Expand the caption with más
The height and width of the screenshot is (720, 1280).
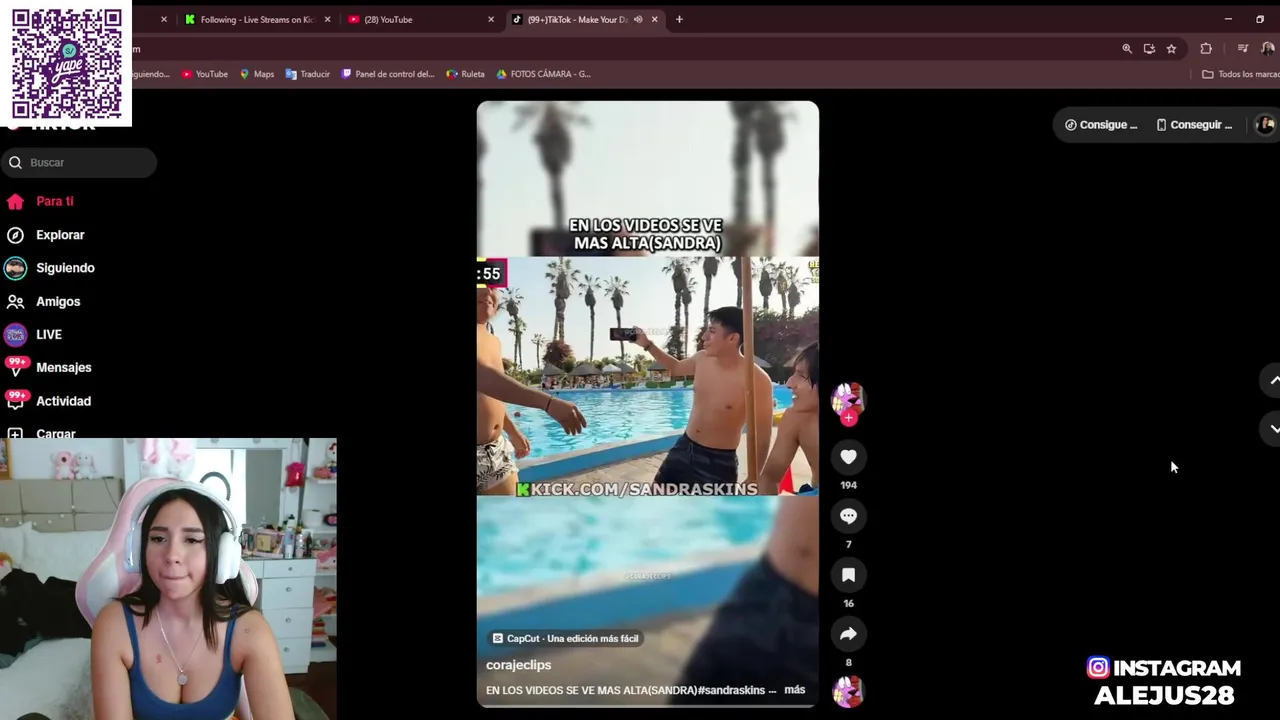[794, 690]
